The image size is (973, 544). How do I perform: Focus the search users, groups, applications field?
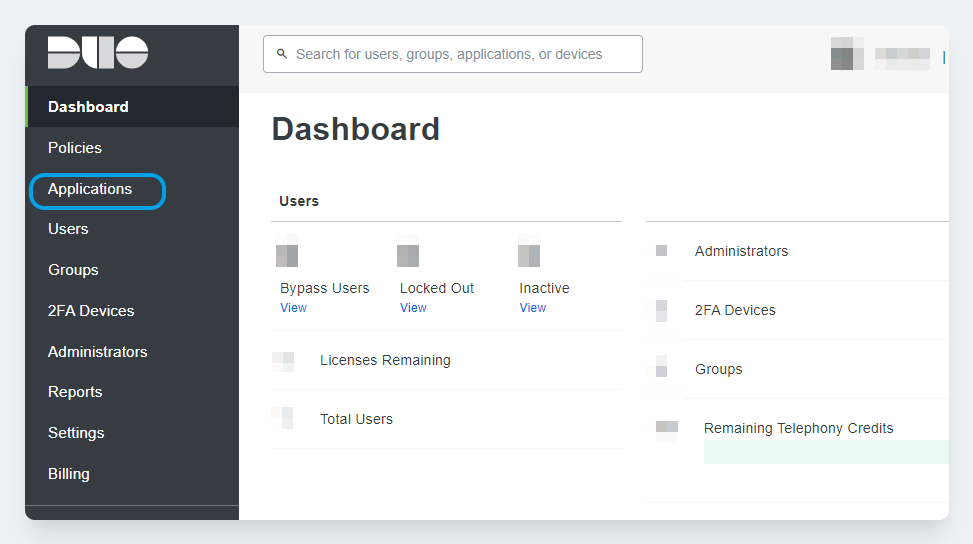click(x=460, y=54)
